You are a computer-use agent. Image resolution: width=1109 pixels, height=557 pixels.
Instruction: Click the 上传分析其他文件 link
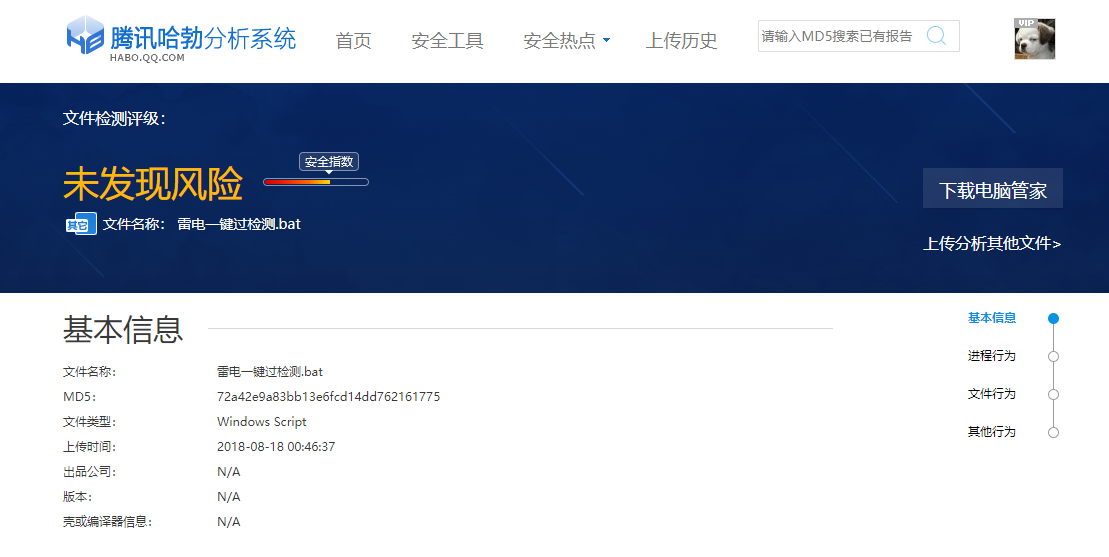992,244
